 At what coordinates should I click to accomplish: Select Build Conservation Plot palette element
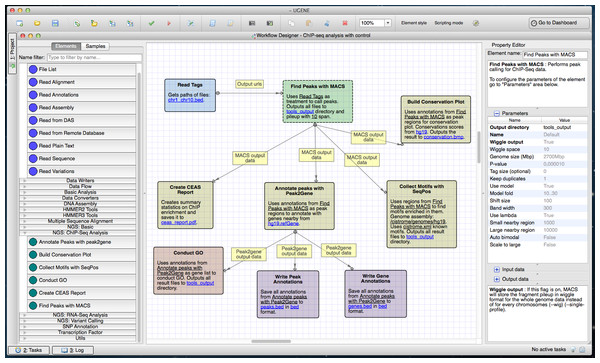coord(82,254)
